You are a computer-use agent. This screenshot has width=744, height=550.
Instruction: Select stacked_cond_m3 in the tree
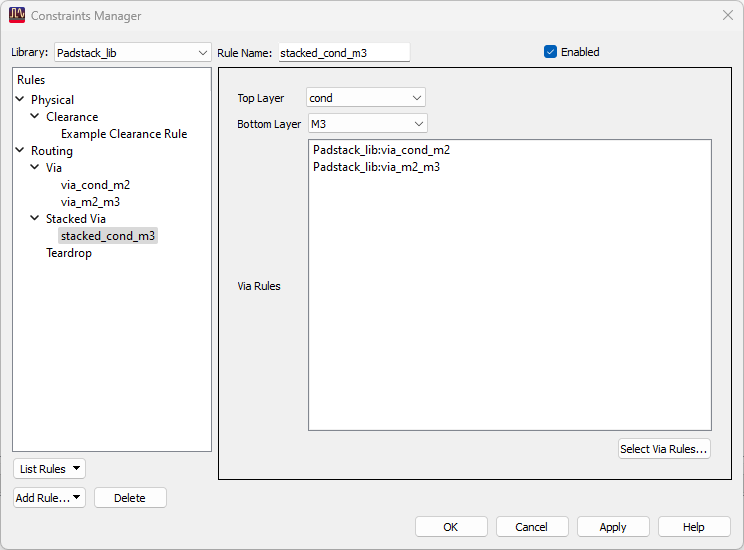click(x=108, y=236)
